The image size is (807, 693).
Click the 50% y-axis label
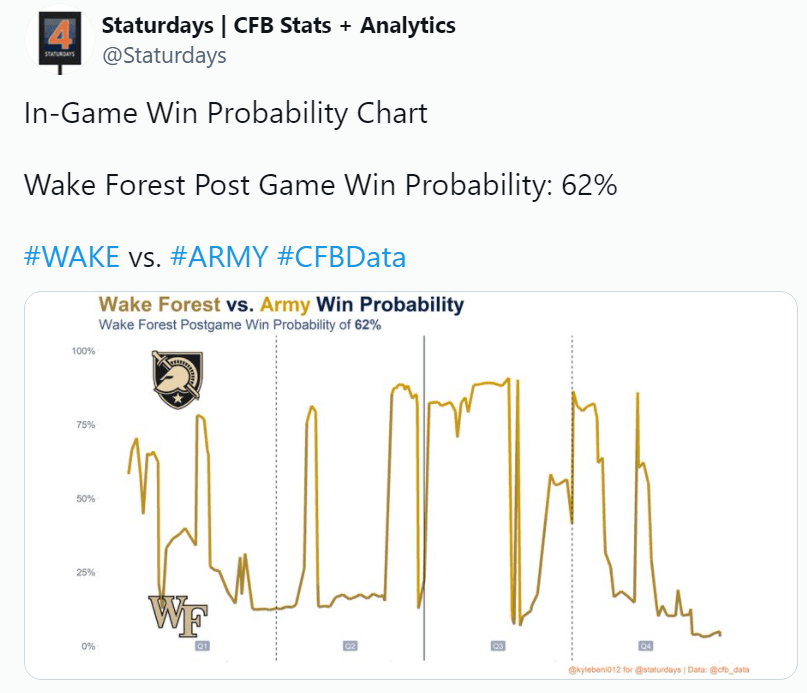point(85,499)
